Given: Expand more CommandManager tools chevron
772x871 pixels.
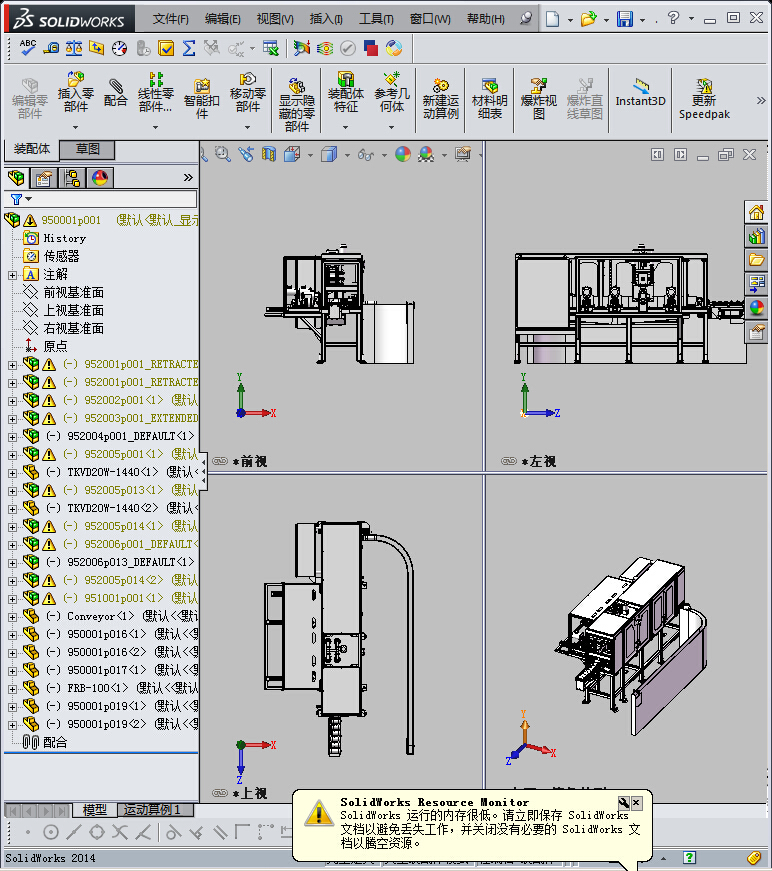Looking at the screenshot, I should point(761,101).
